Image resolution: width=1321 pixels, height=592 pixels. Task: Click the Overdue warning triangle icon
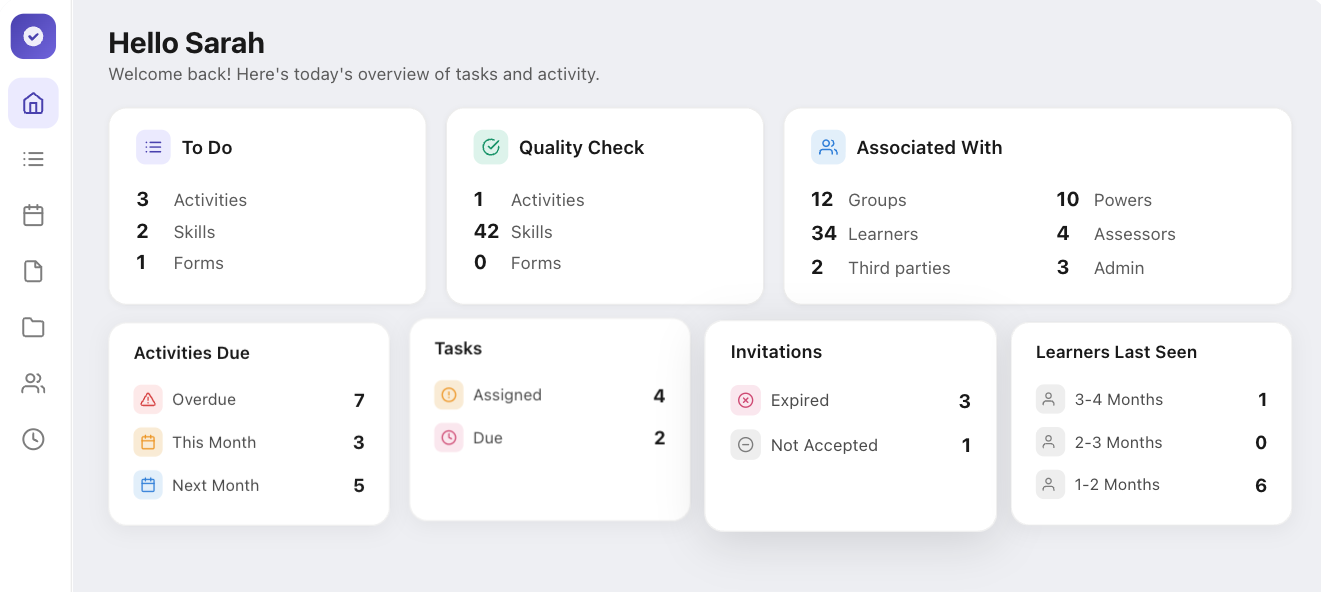tap(148, 400)
